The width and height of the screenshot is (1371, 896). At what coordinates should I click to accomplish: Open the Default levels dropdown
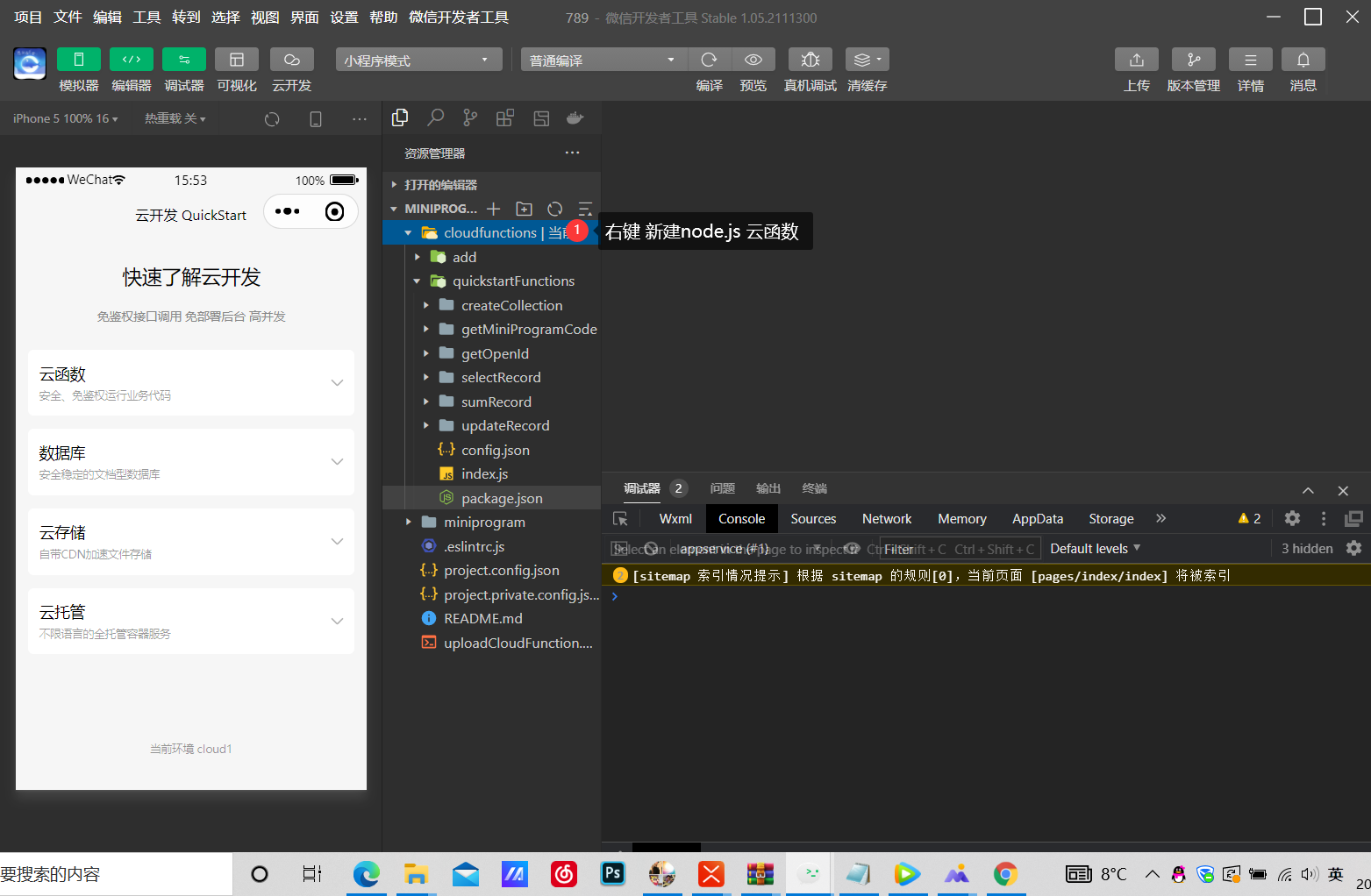[1096, 549]
